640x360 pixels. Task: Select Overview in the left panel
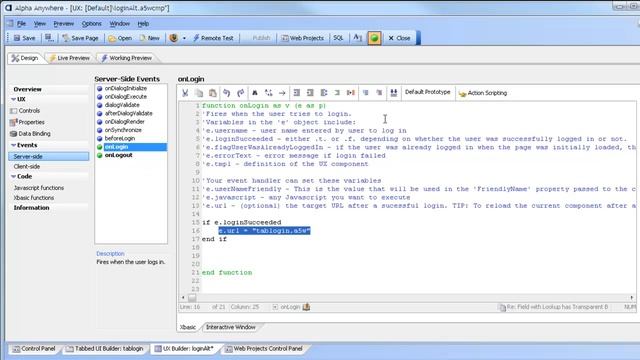(27, 89)
